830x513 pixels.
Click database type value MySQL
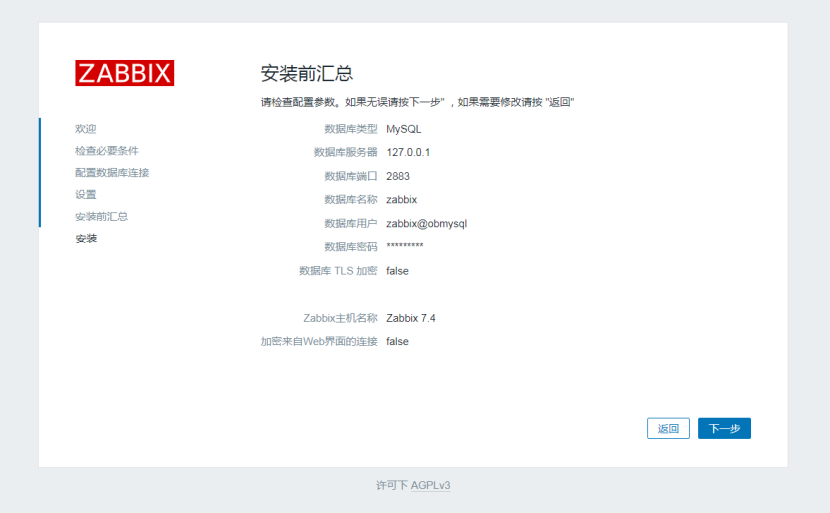coord(404,129)
